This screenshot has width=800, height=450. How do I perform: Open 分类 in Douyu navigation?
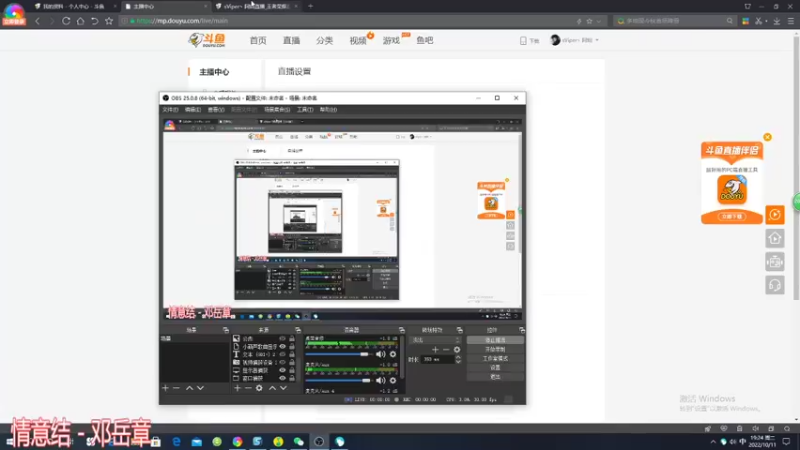point(324,40)
